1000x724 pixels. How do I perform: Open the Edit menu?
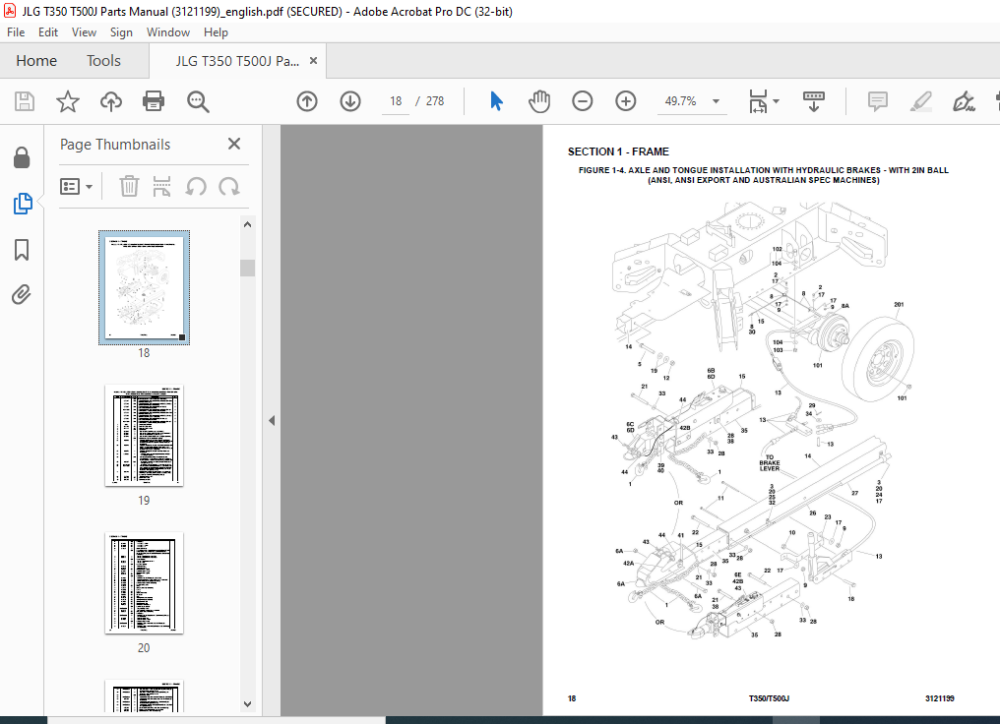[x=48, y=32]
